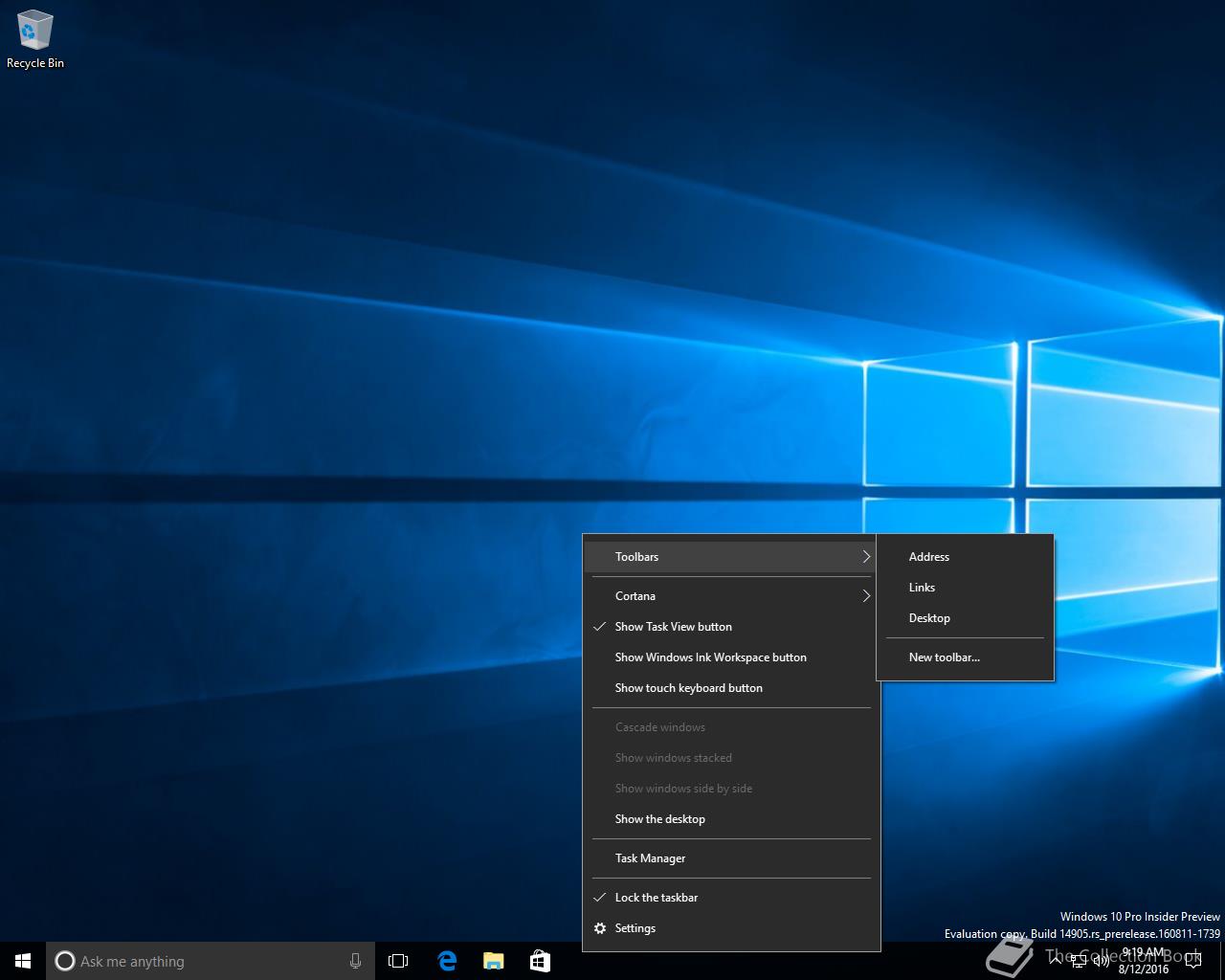Uncheck Show Task View button
This screenshot has width=1225, height=980.
pyautogui.click(x=673, y=627)
